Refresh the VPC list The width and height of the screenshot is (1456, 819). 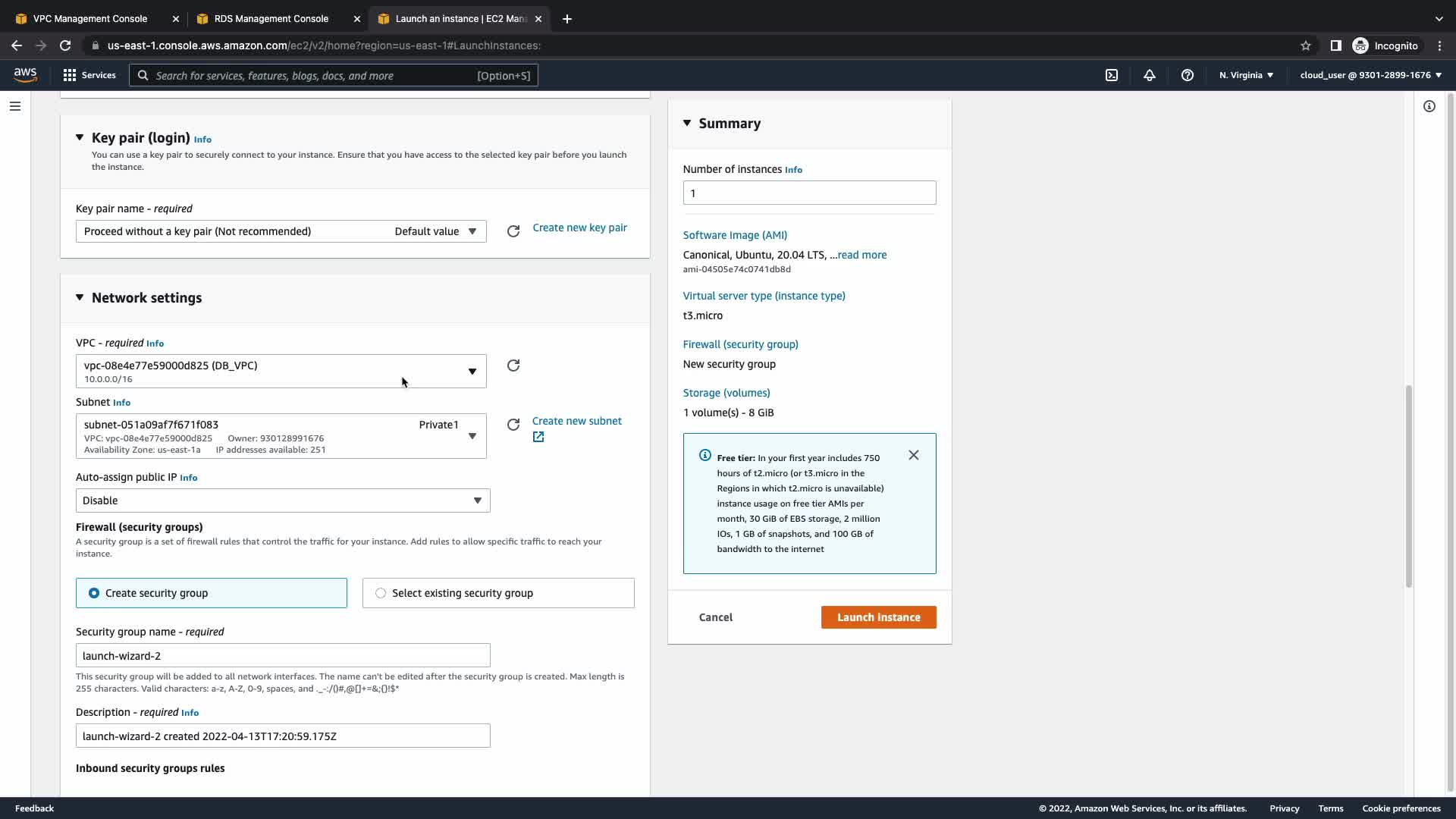[x=513, y=366]
